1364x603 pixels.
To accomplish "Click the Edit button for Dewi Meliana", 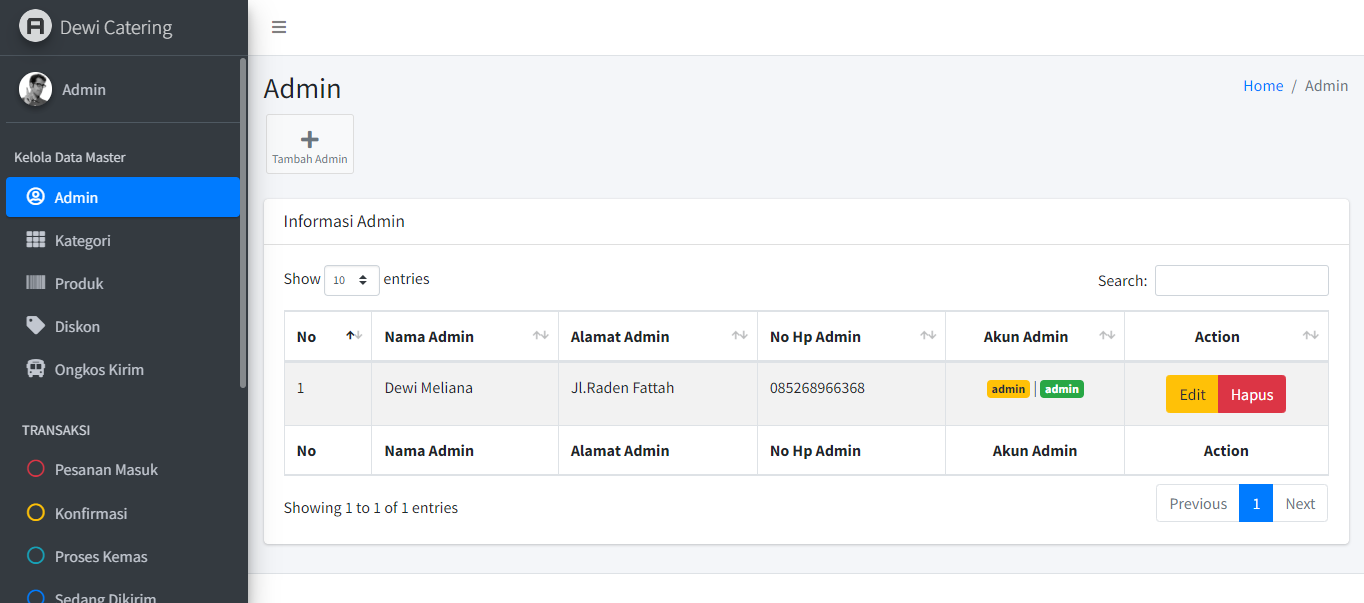I will coord(1192,394).
